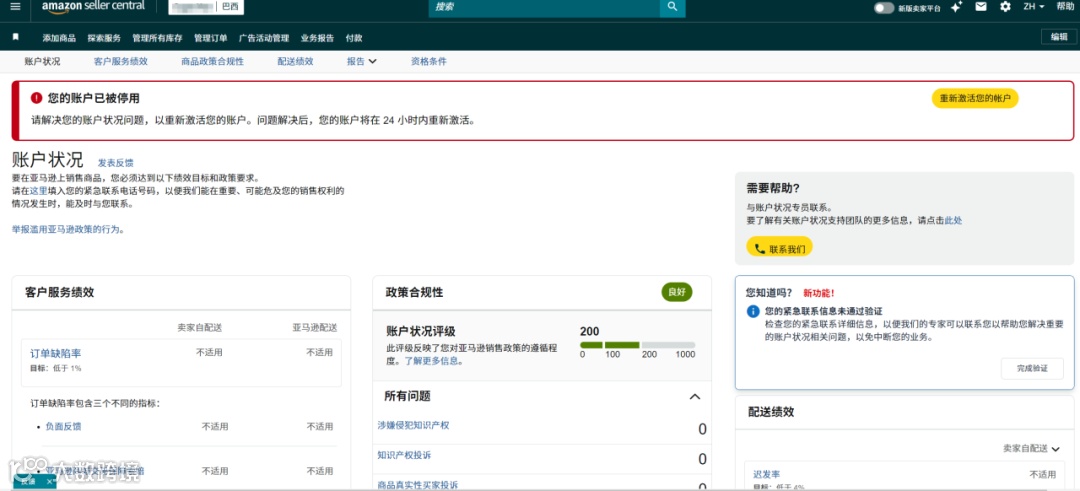Image resolution: width=1080 pixels, height=491 pixels.
Task: Click the blue info icon in the notice
Action: tap(754, 311)
